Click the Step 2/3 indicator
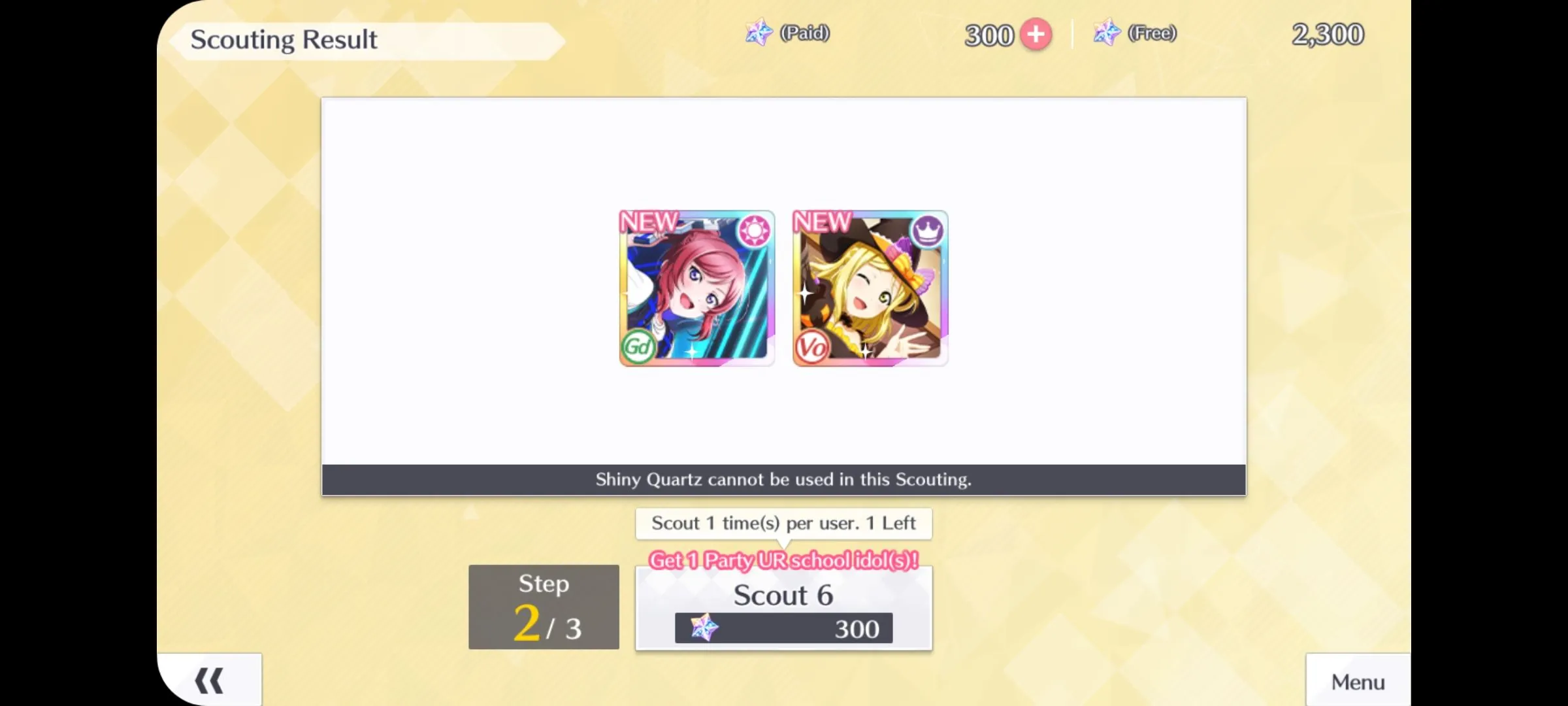Image resolution: width=1568 pixels, height=706 pixels. (x=544, y=607)
